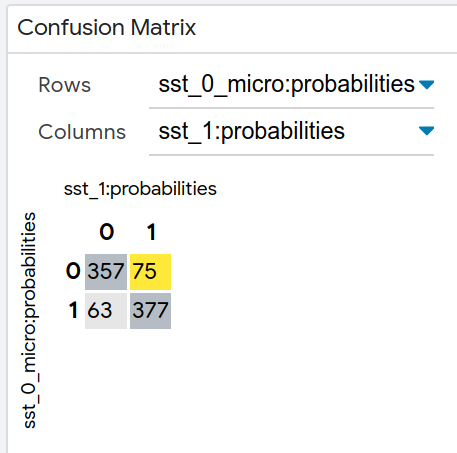The height and width of the screenshot is (453, 457).
Task: Select row header 1 in the matrix
Action: [73, 310]
